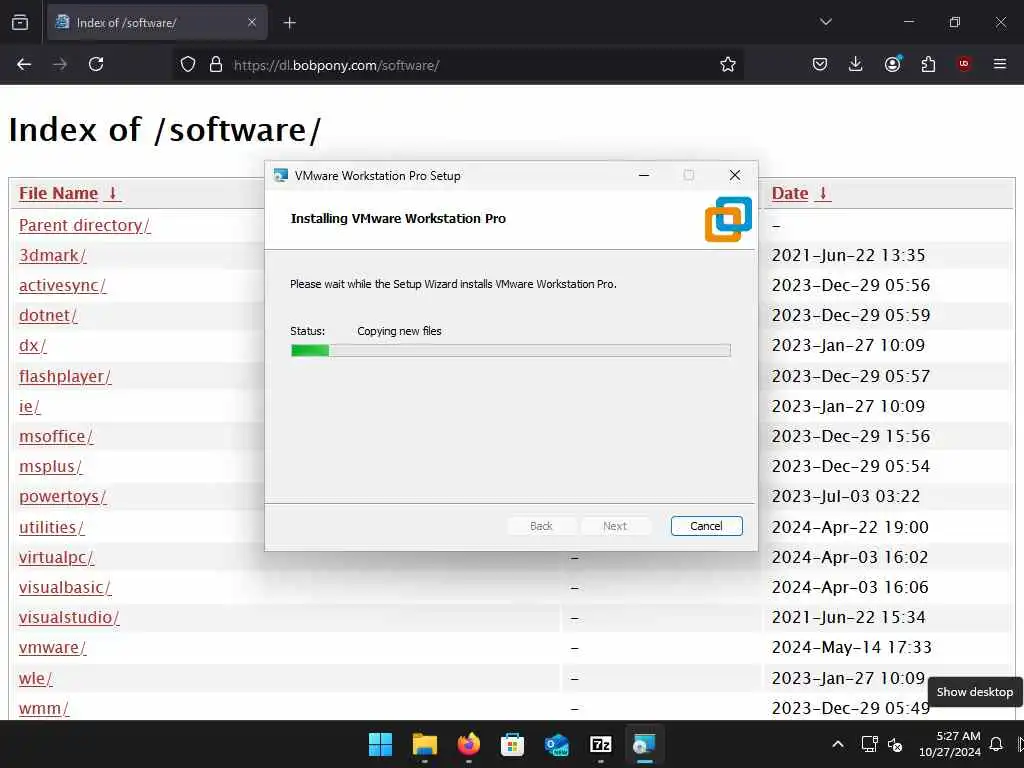Show hidden system tray icons
This screenshot has height=768, width=1024.
click(838, 744)
